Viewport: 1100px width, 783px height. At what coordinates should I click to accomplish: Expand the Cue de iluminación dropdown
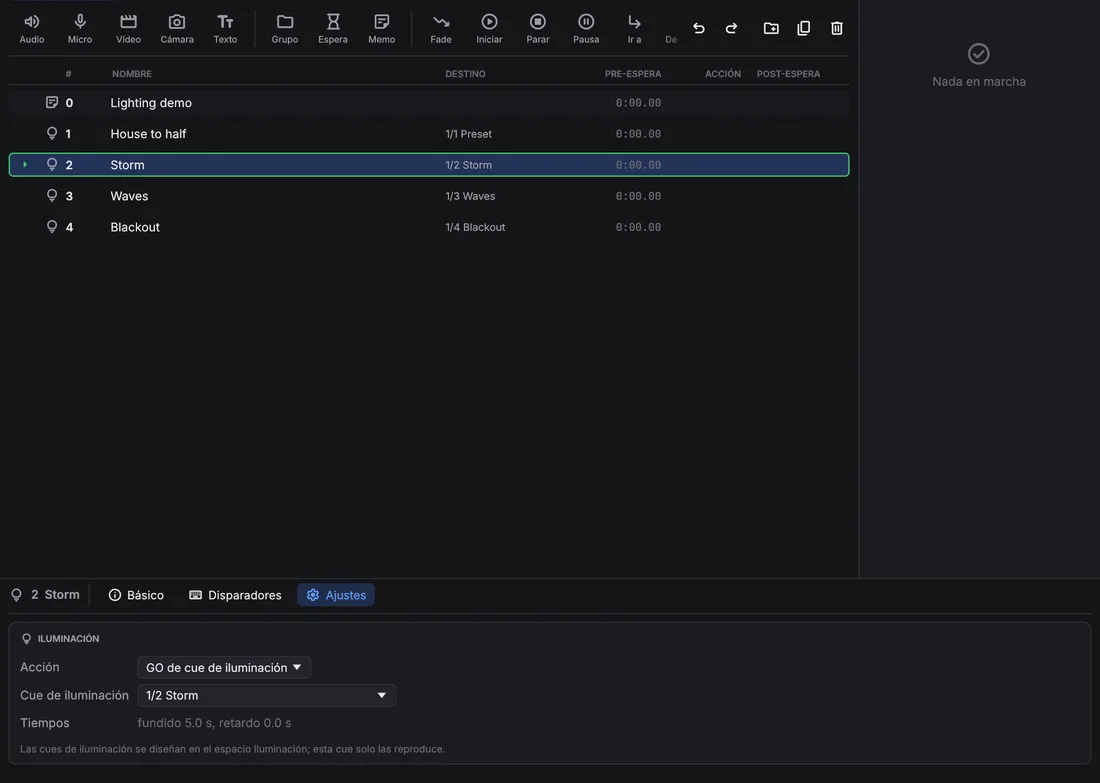click(267, 695)
